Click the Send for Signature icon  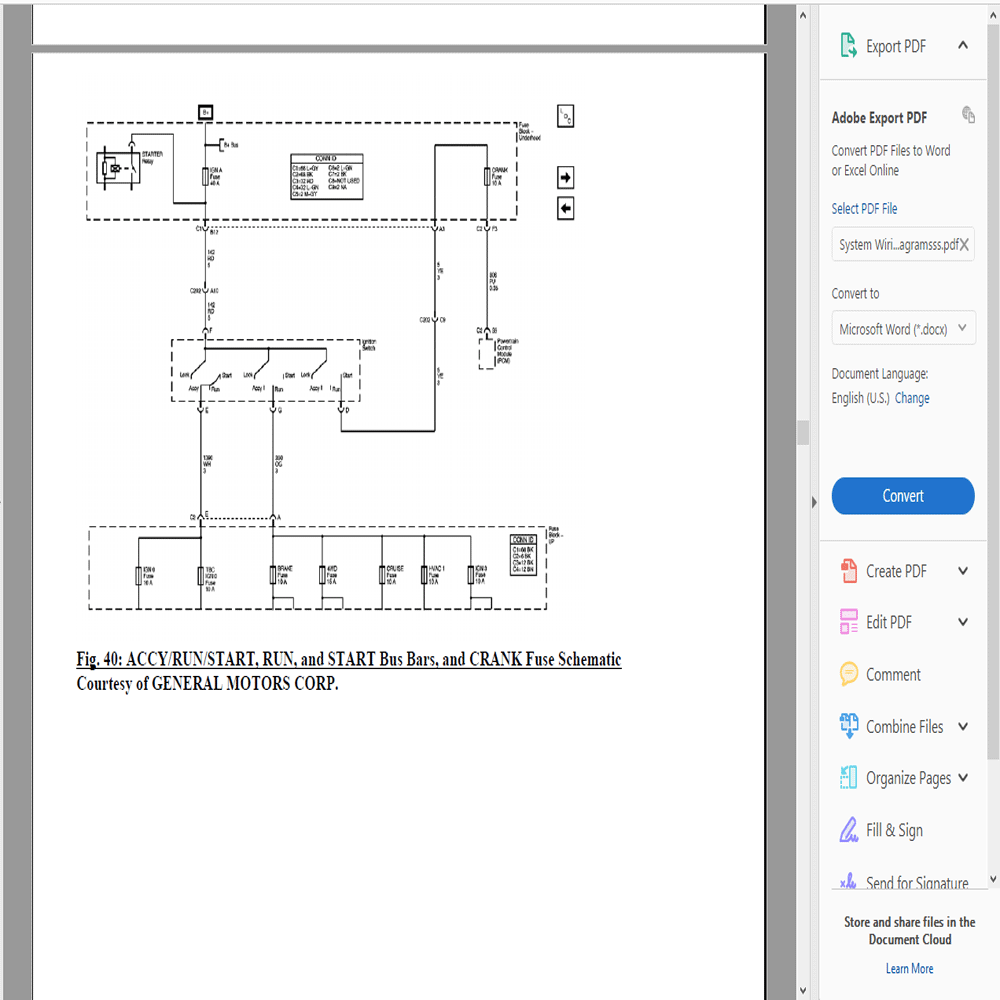(x=848, y=882)
